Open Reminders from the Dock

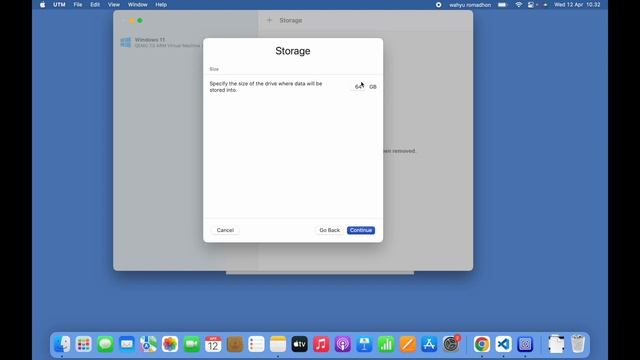(x=256, y=344)
